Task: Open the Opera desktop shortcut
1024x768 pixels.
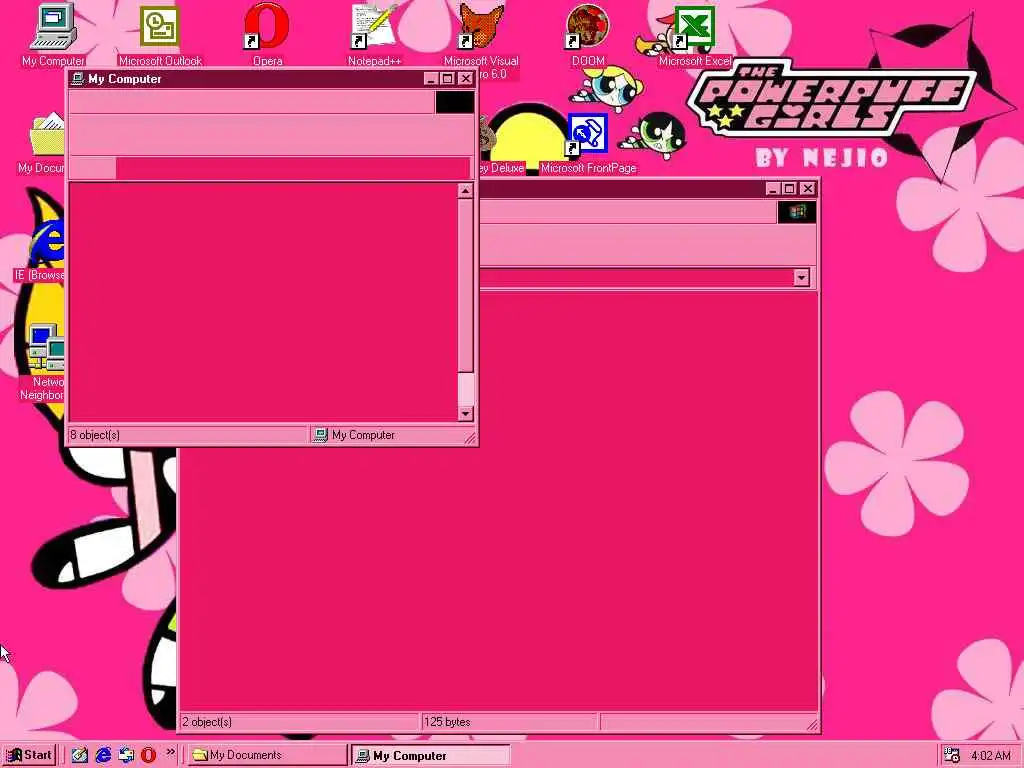Action: (x=267, y=34)
